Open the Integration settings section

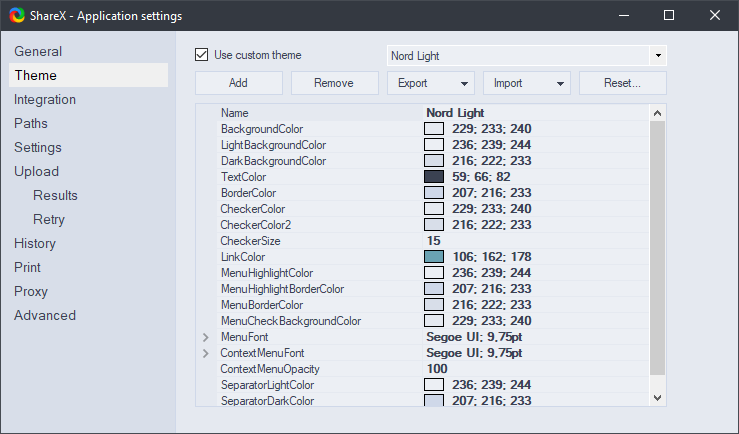point(45,99)
